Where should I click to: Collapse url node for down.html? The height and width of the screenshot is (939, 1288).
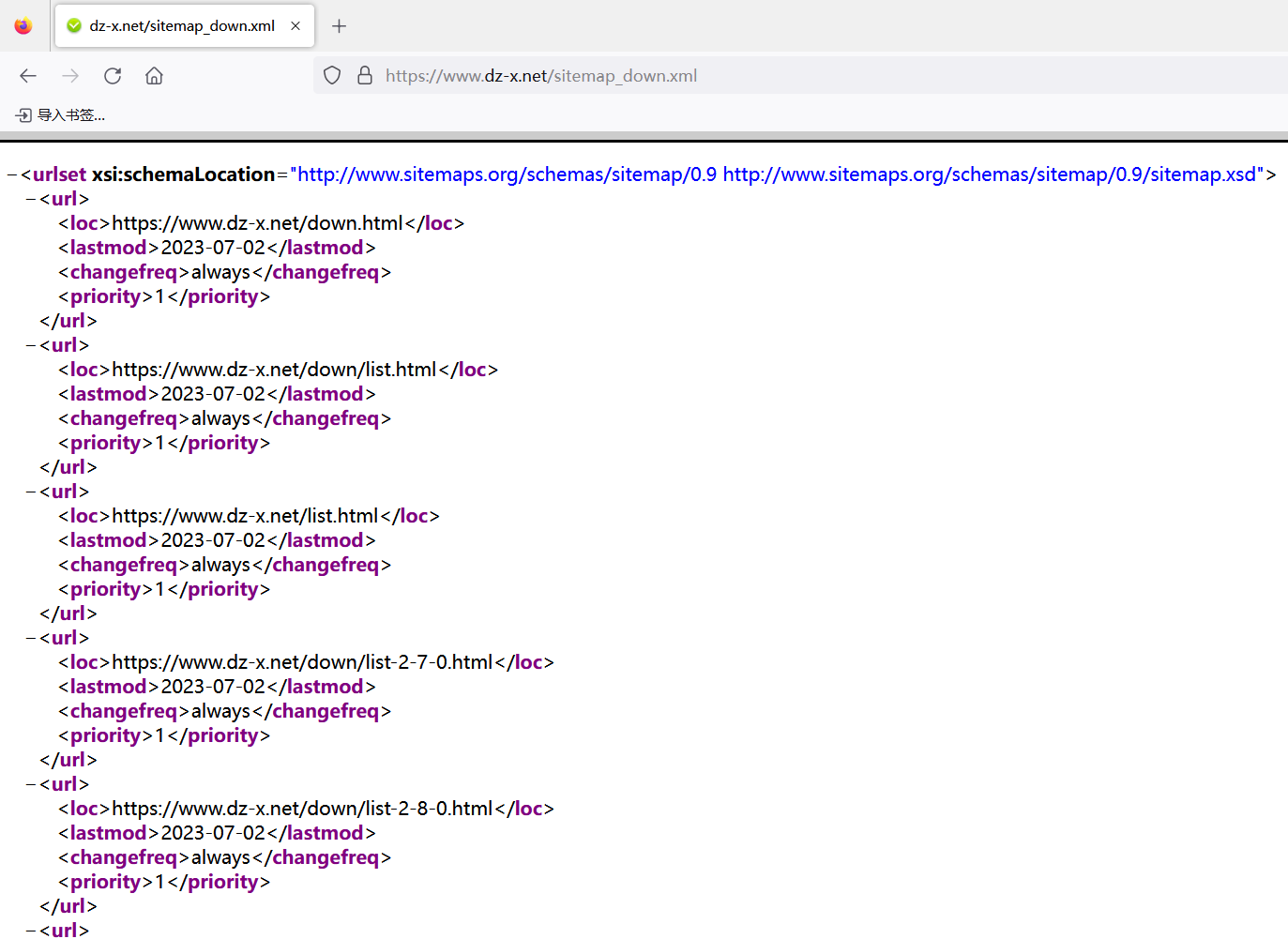pyautogui.click(x=31, y=199)
